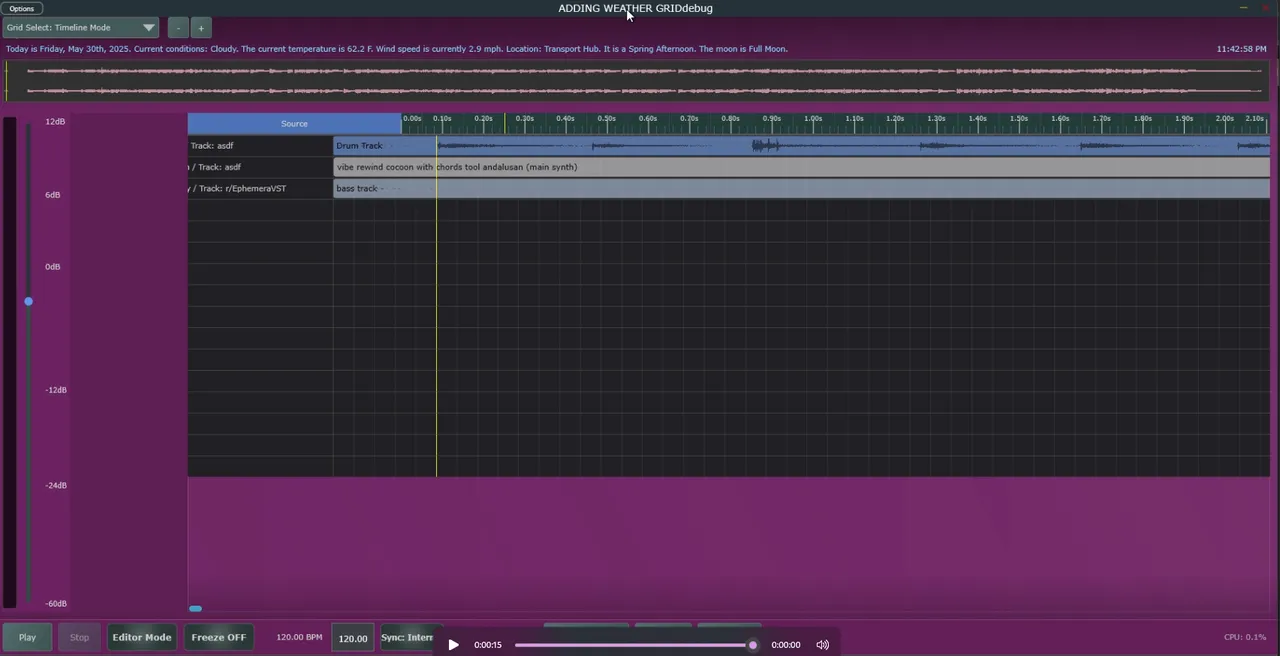
Task: Select the Source column header
Action: (294, 124)
